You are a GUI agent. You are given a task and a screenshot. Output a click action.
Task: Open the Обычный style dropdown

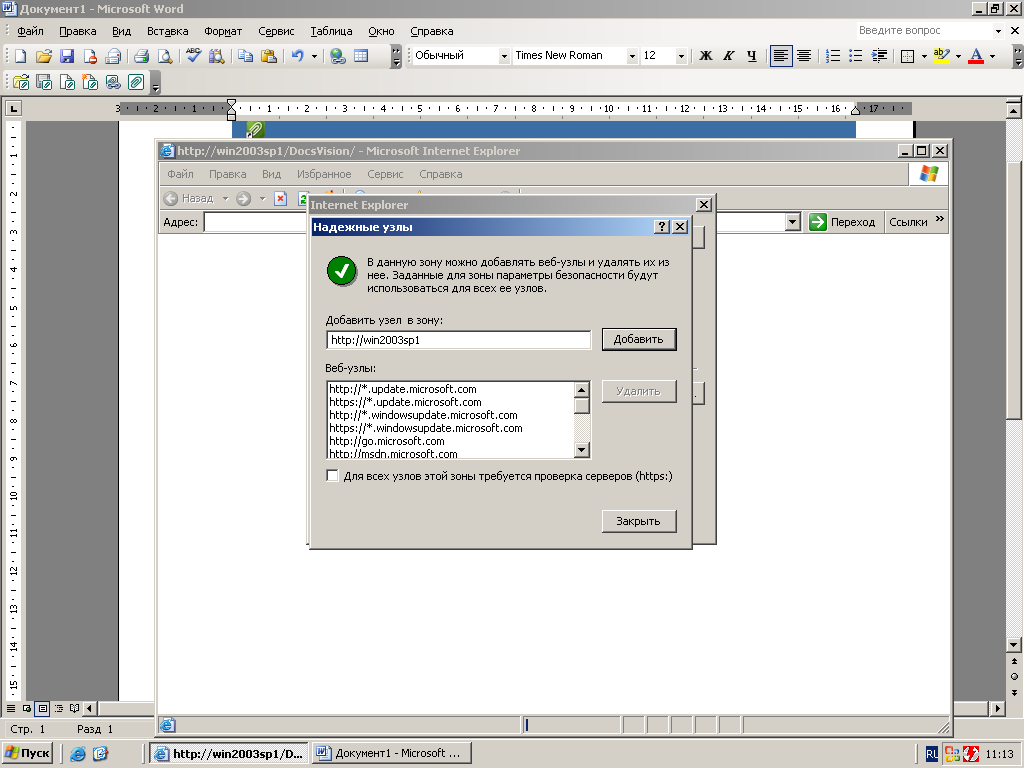tap(504, 56)
